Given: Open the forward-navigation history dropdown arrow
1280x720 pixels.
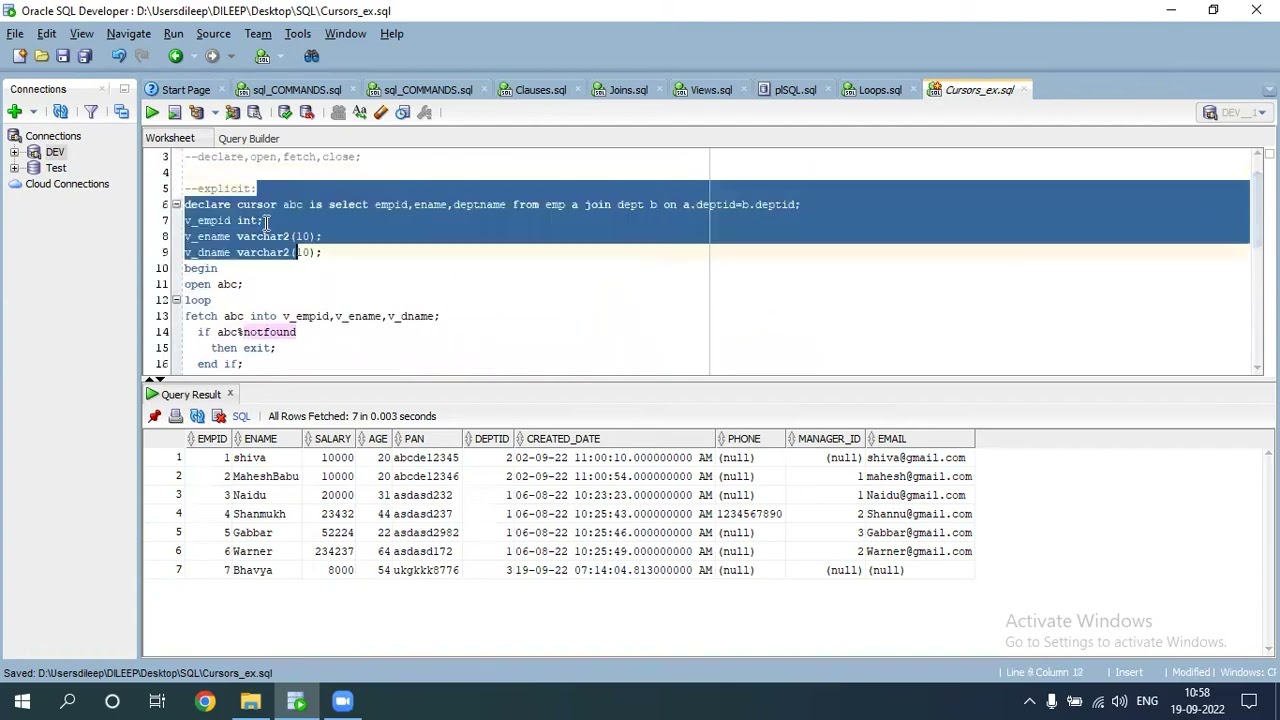Looking at the screenshot, I should click(229, 56).
